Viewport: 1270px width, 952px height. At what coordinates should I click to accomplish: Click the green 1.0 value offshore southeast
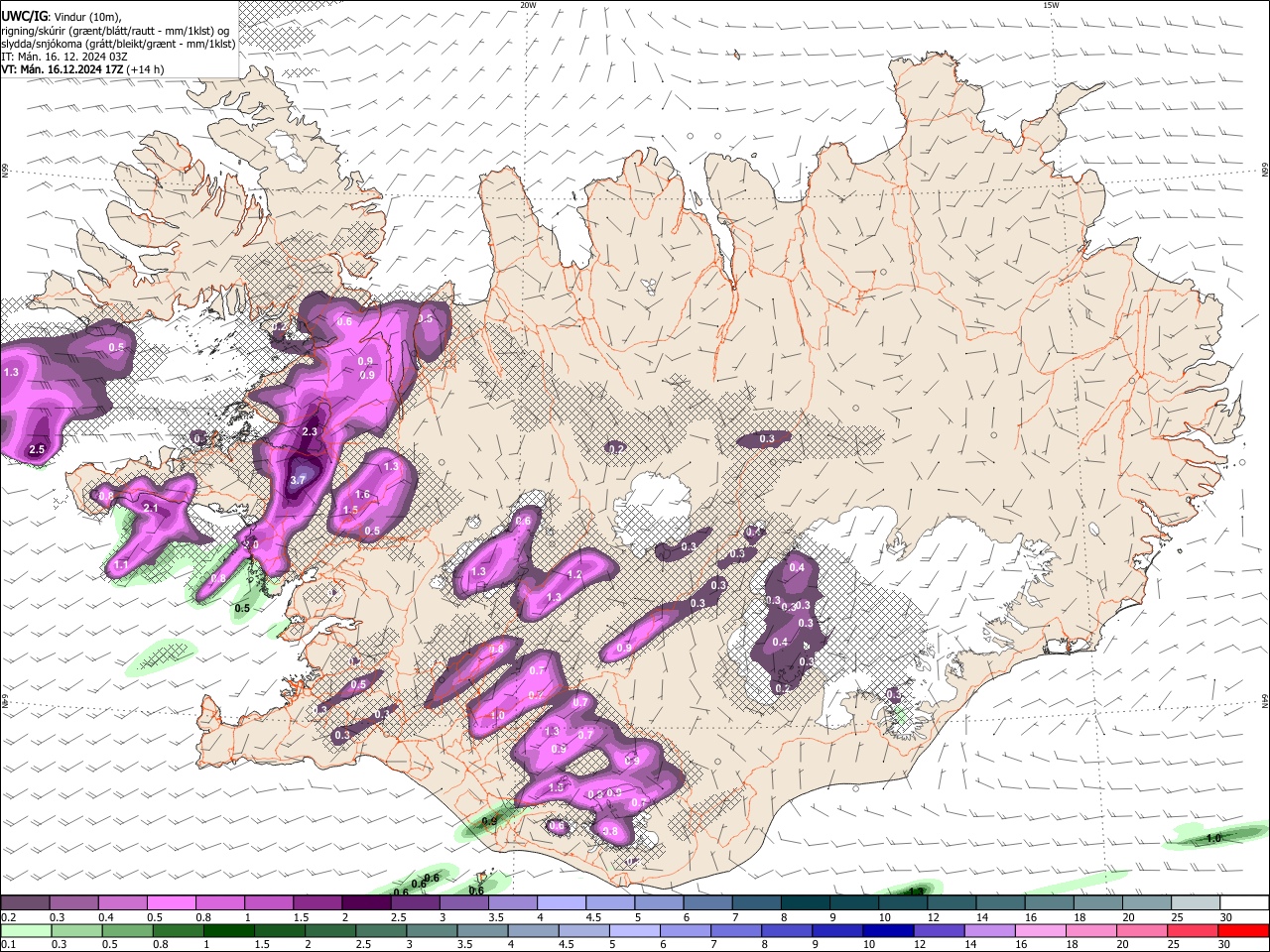click(x=1212, y=838)
